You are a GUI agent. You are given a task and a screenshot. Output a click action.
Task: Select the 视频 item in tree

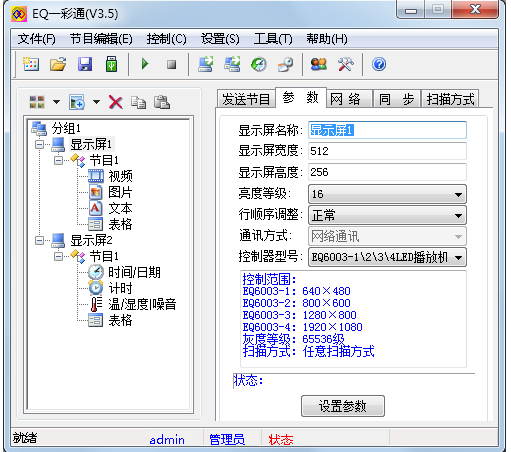click(x=120, y=176)
